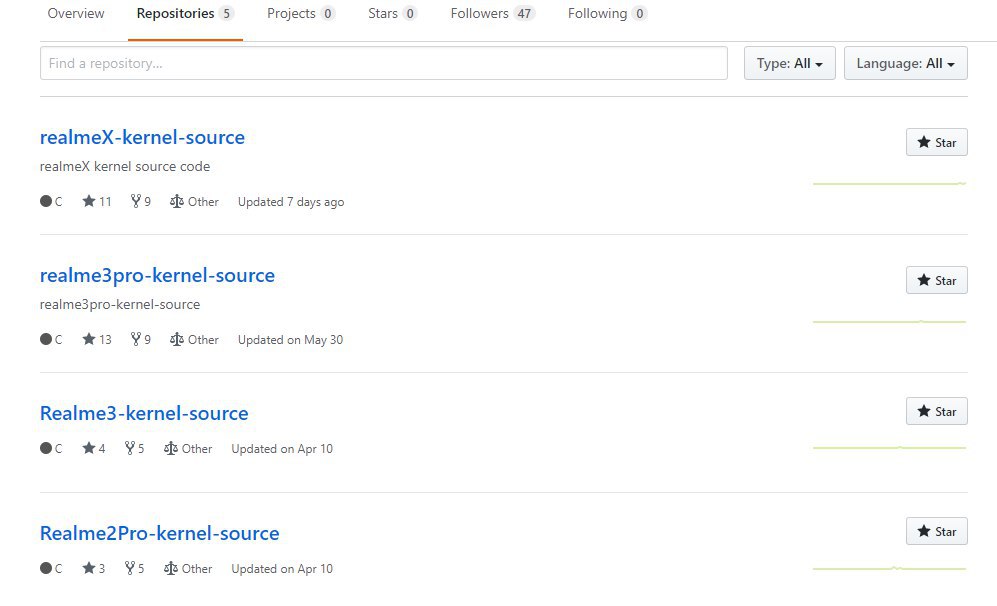Click the C language dot for Realme2Pro-kernel-source
Screen dimensions: 997x606
click(x=46, y=568)
